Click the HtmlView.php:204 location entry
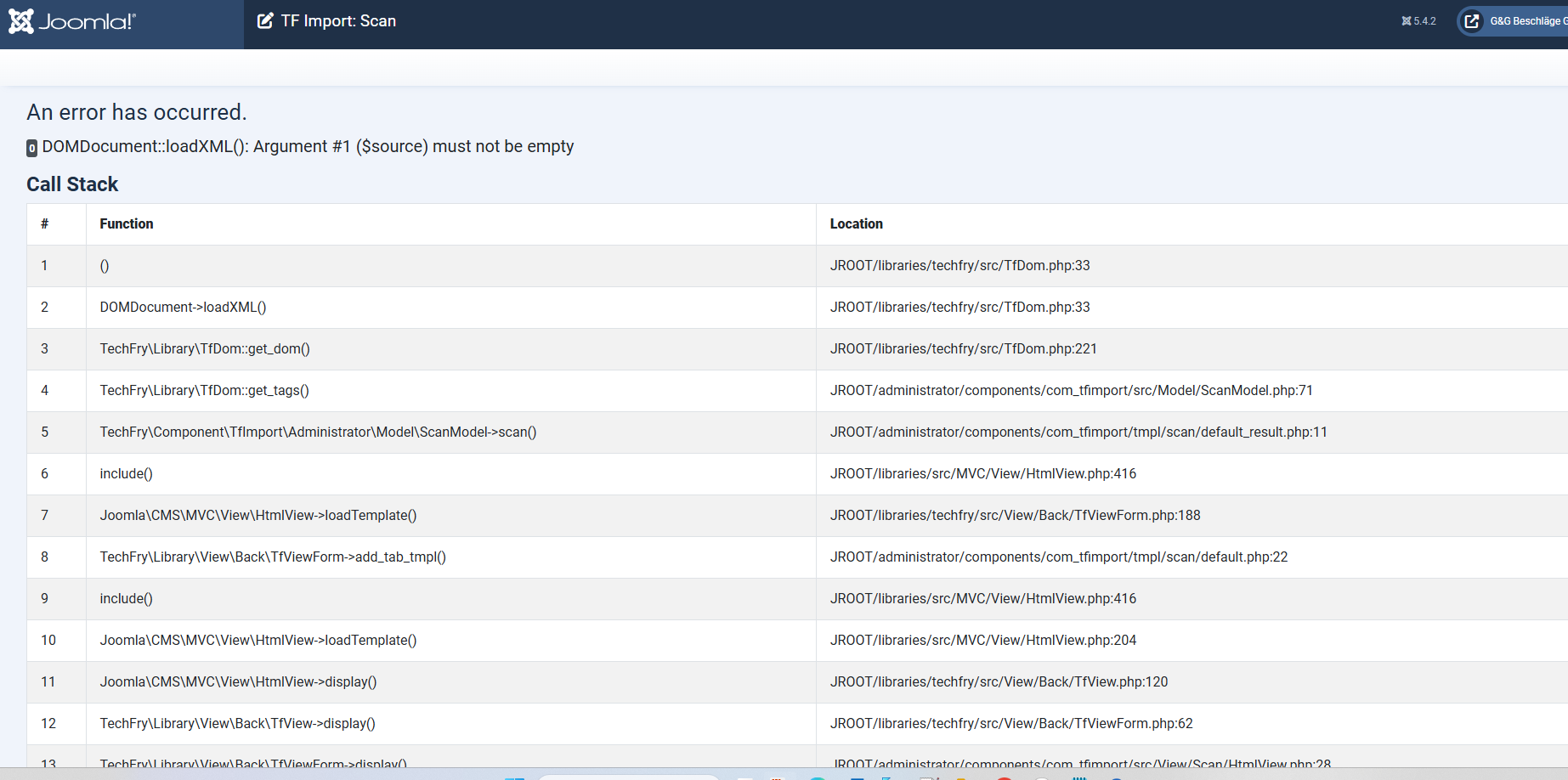 pyautogui.click(x=982, y=640)
